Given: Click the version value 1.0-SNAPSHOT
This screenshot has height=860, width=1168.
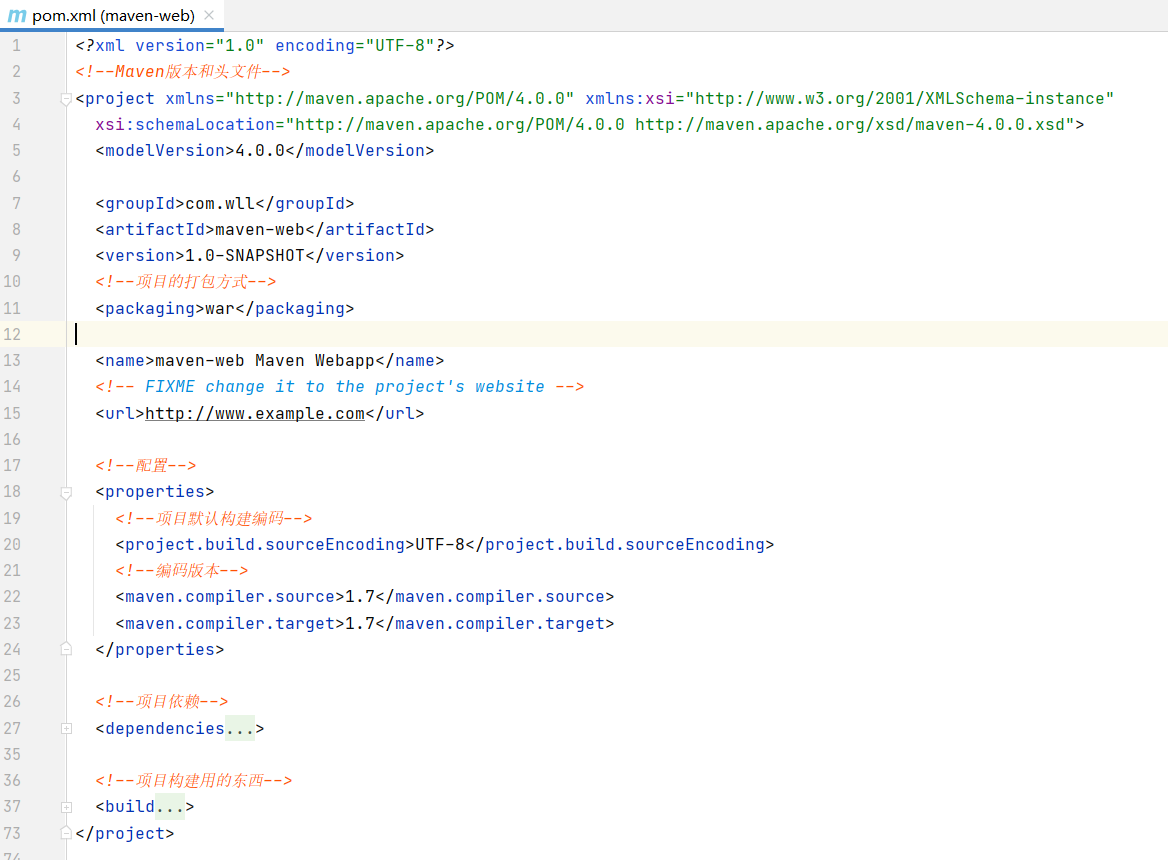Looking at the screenshot, I should click(245, 255).
